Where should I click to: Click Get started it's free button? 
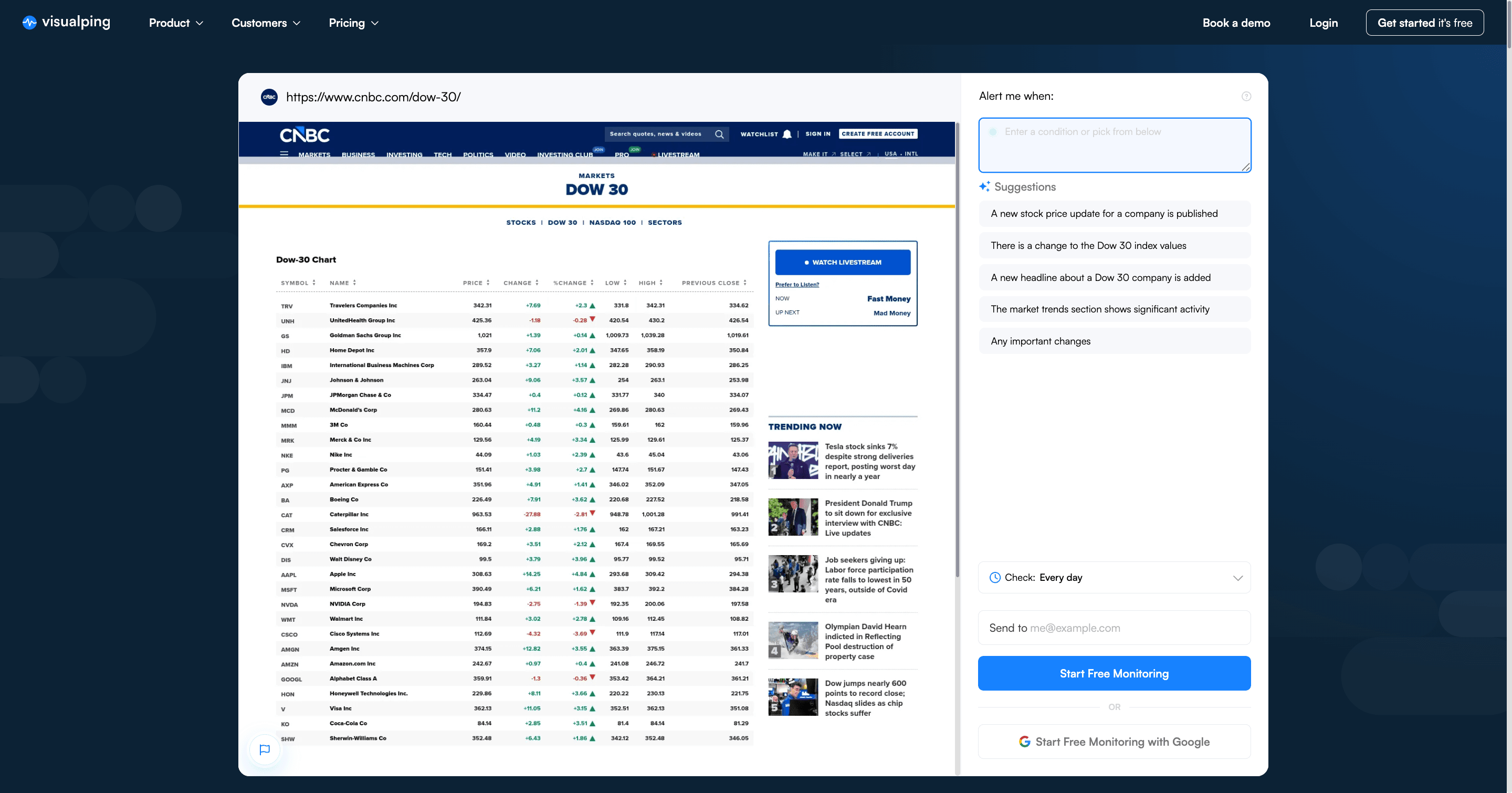(x=1424, y=23)
